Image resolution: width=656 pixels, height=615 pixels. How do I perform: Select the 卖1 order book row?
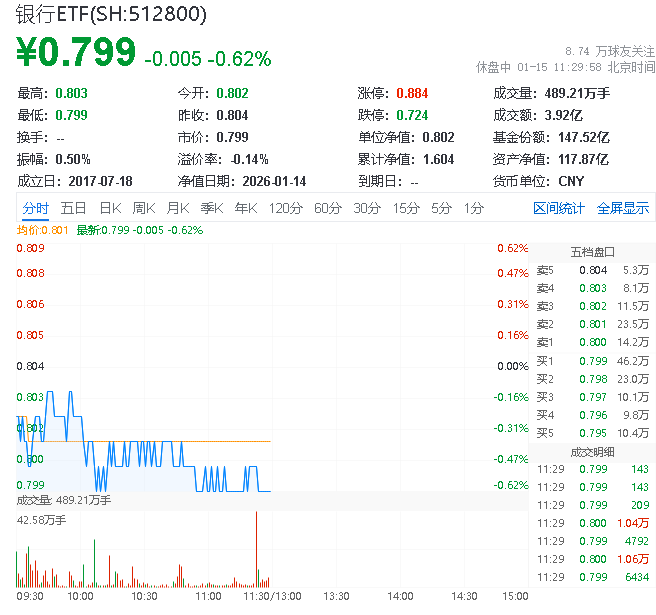coord(592,342)
